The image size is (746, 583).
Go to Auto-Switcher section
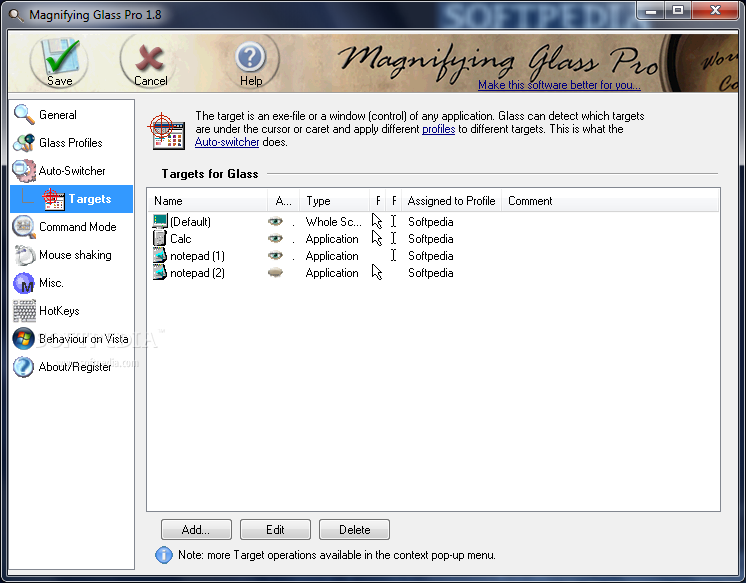[71, 171]
